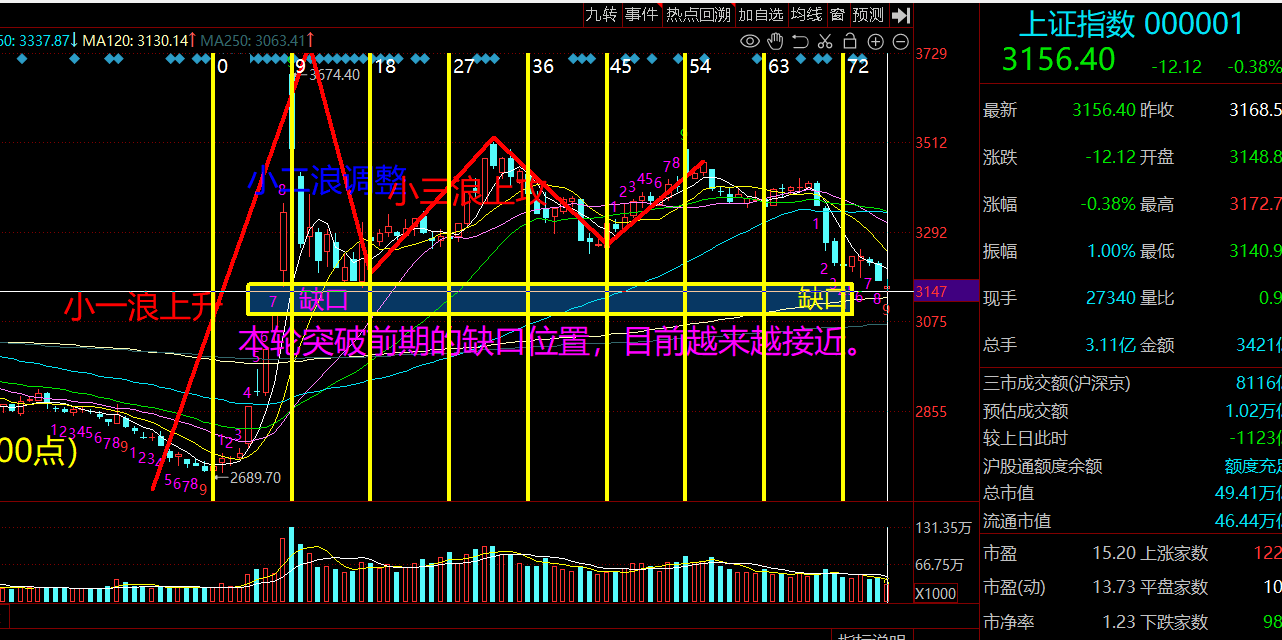This screenshot has width=1282, height=640.
Task: Click the 预测 forecast button
Action: [868, 15]
